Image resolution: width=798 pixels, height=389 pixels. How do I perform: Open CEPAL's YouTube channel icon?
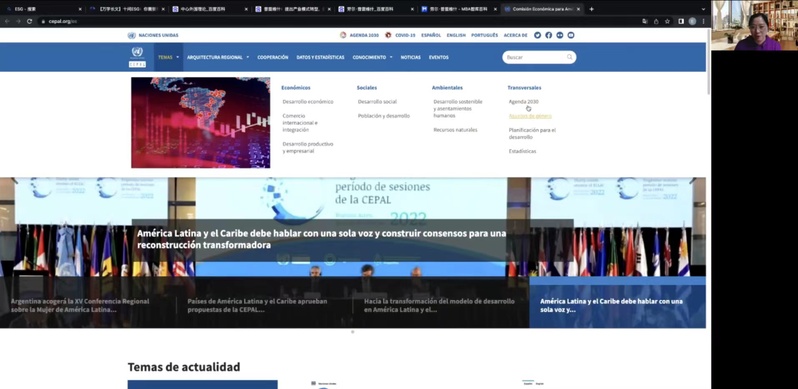[571, 35]
